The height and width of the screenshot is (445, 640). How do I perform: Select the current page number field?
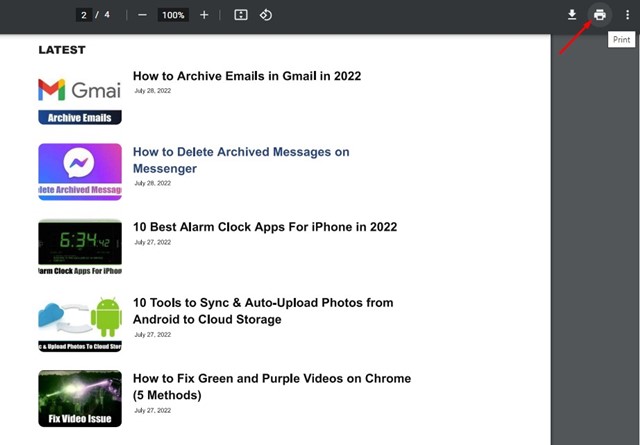[86, 15]
